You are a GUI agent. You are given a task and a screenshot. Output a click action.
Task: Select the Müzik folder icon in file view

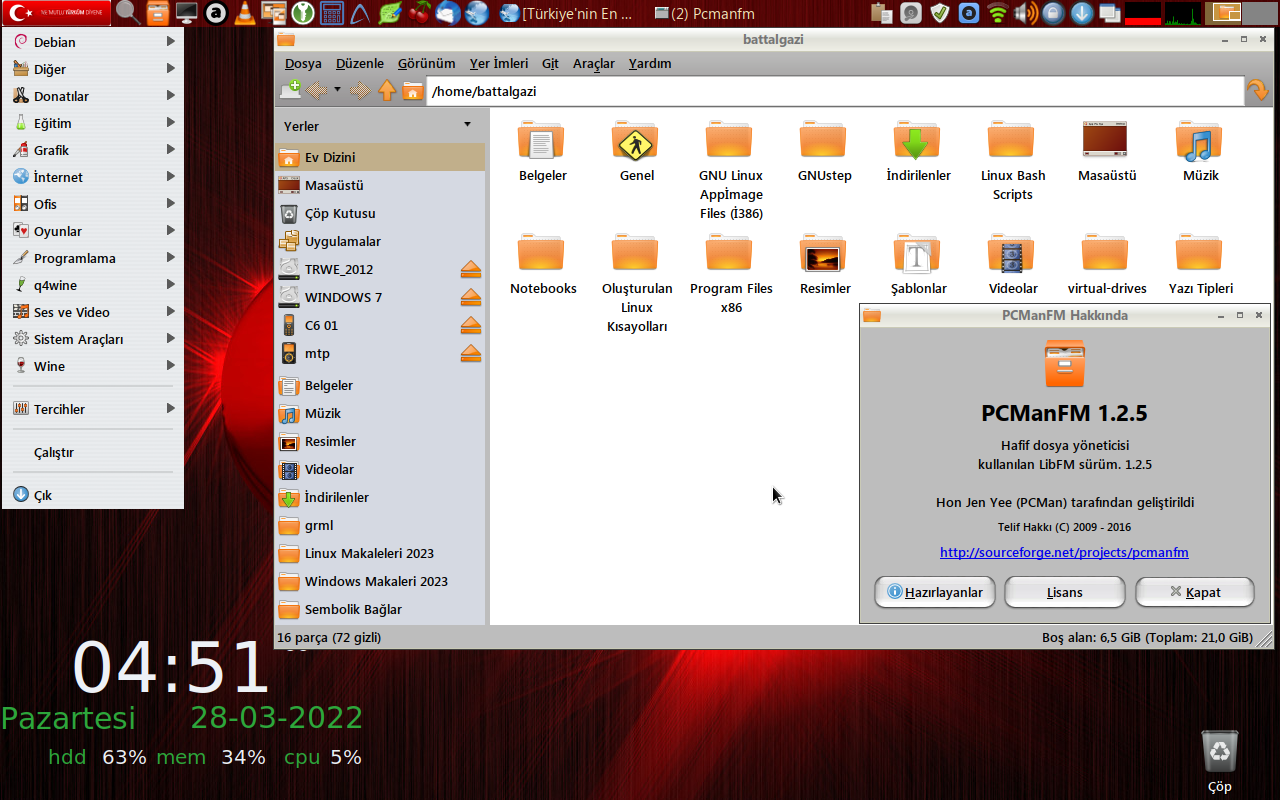click(1200, 142)
